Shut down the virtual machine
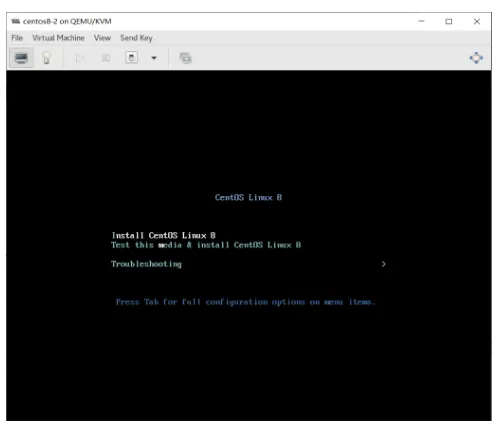Screen dimensions: 500x427 pyautogui.click(x=131, y=58)
